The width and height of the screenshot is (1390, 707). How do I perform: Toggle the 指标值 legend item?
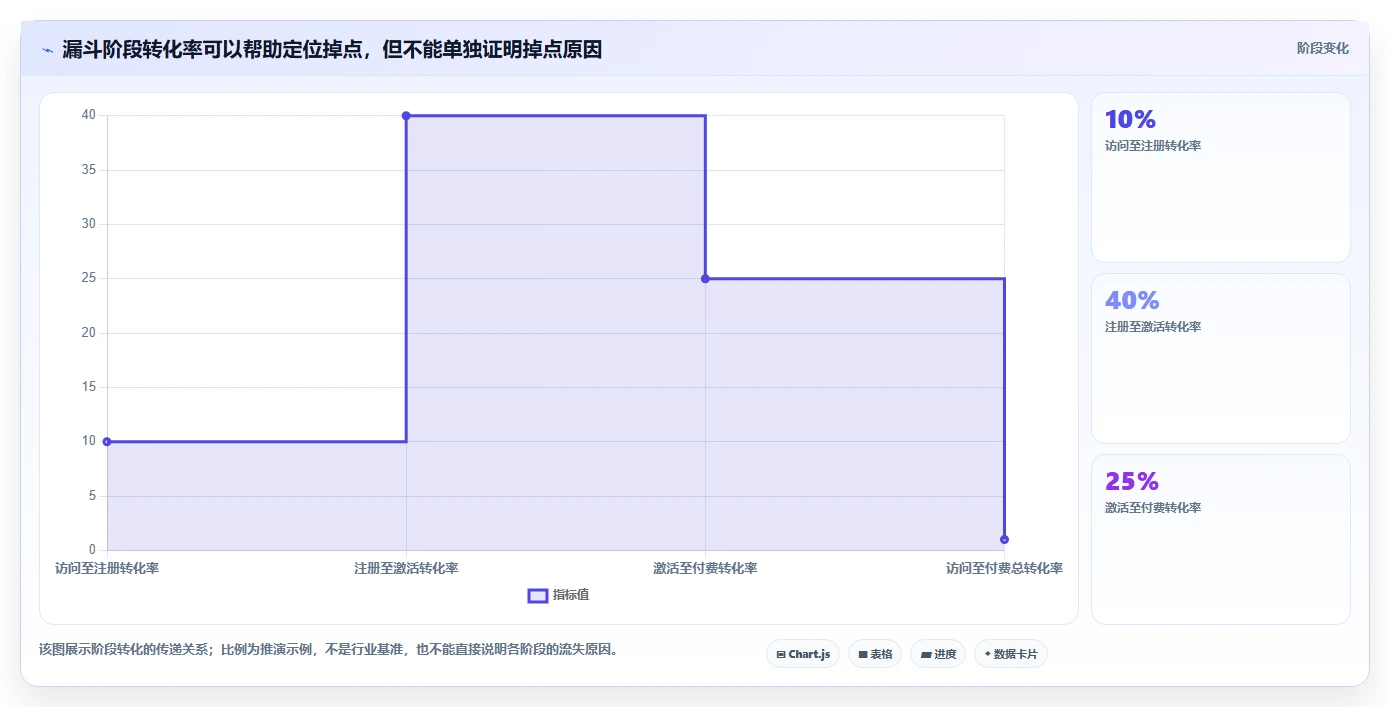pyautogui.click(x=559, y=595)
